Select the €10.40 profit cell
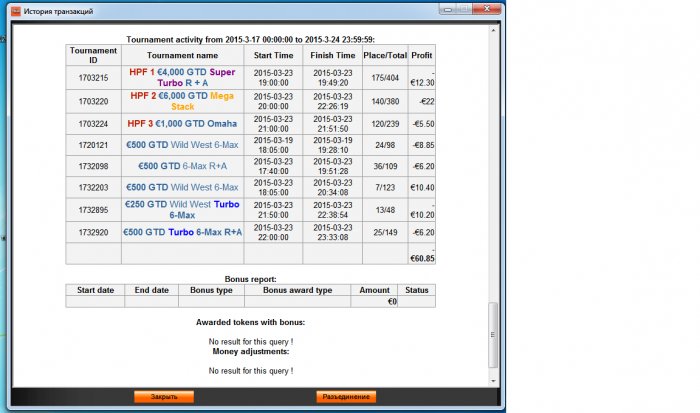The width and height of the screenshot is (700, 413). 422,187
